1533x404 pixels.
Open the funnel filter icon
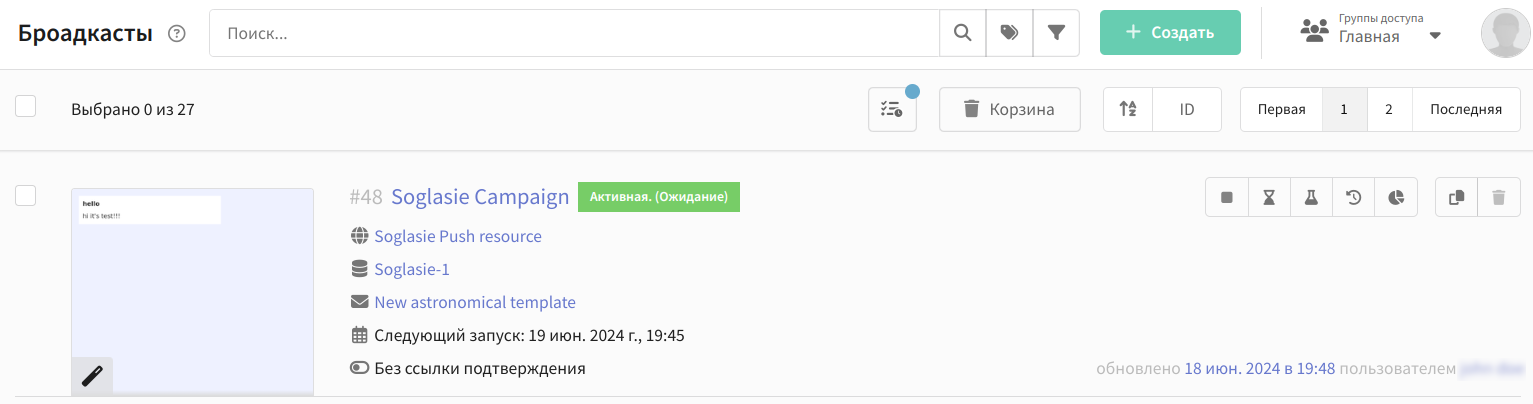pyautogui.click(x=1056, y=33)
